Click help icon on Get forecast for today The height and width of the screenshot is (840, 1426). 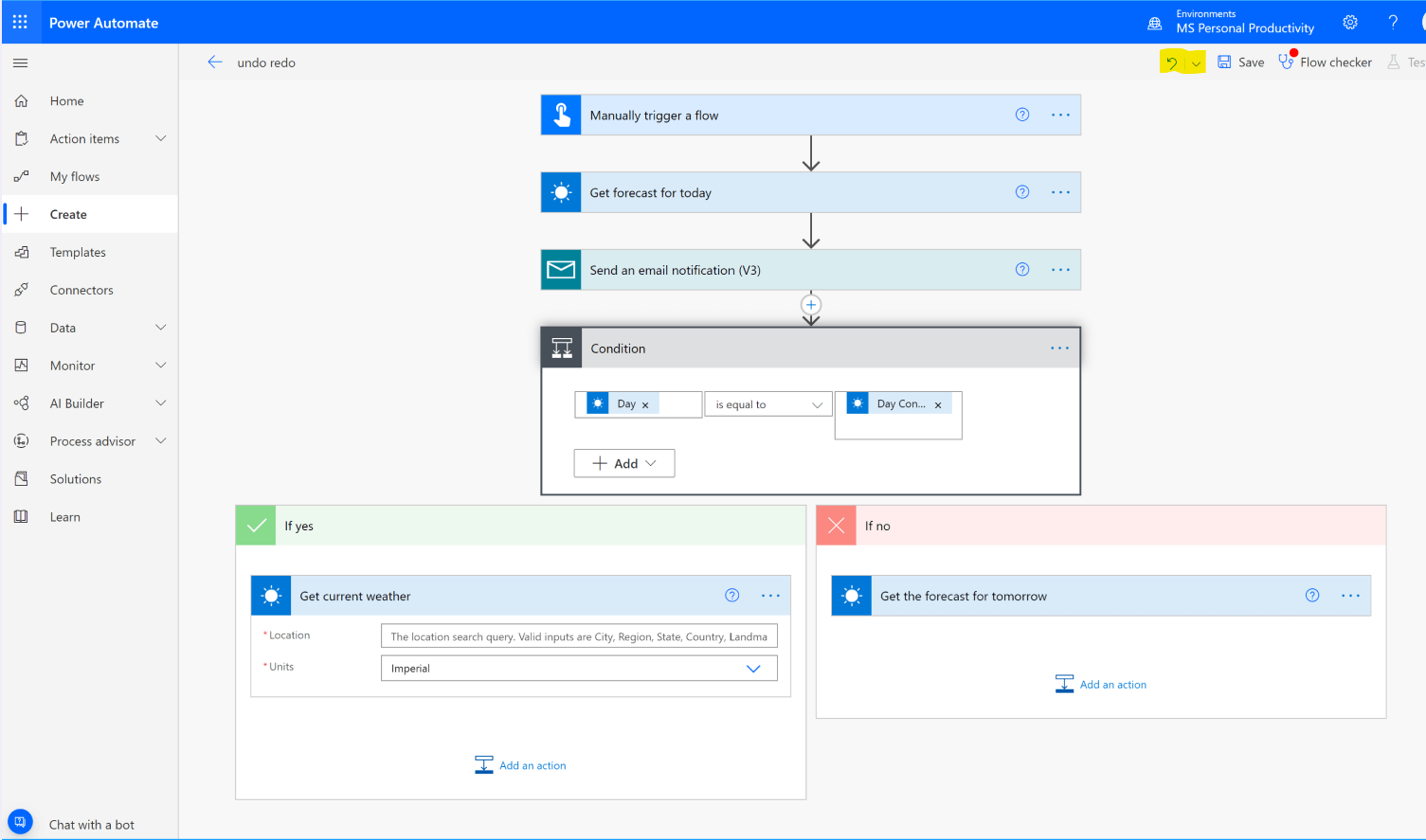(1022, 192)
